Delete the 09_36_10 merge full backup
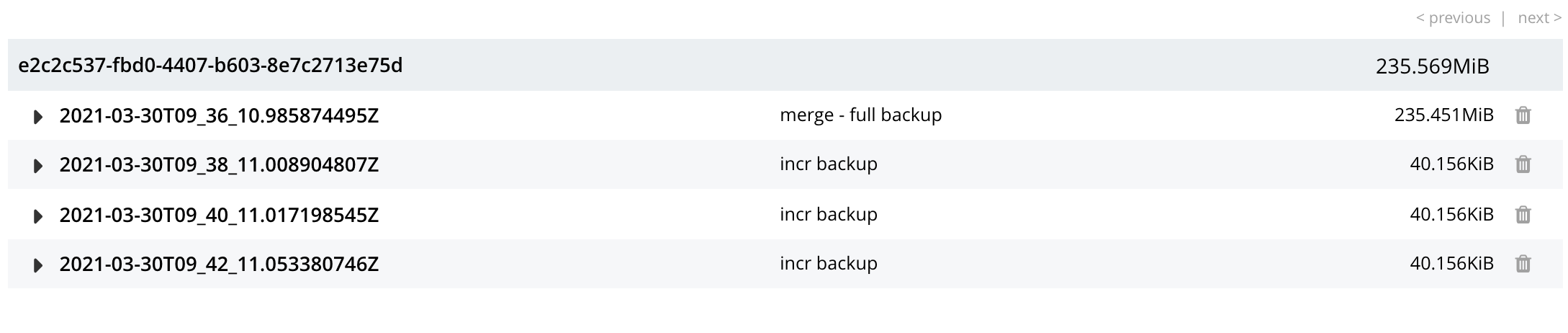The width and height of the screenshot is (1568, 333). click(x=1523, y=115)
